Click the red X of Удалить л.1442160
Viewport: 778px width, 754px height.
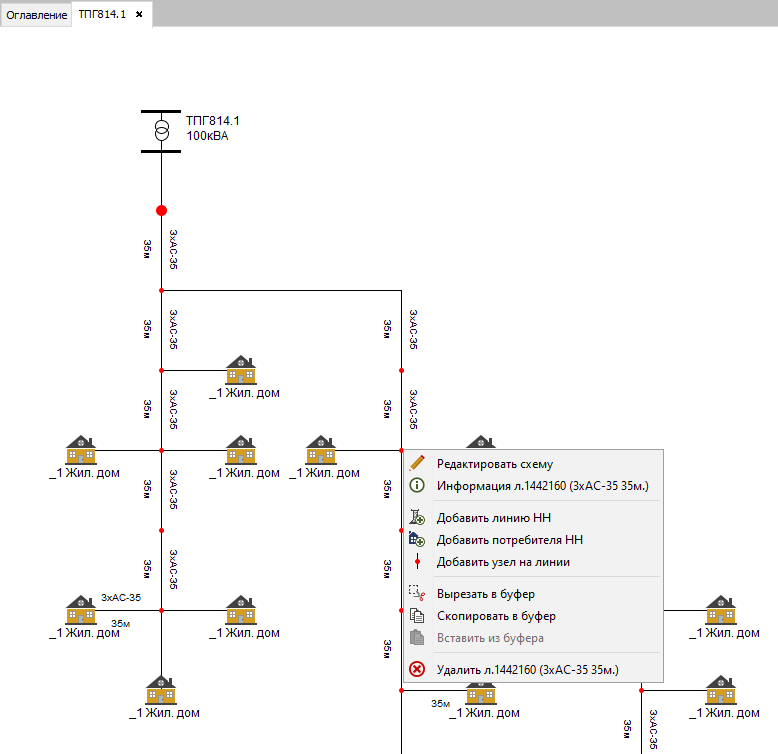point(417,669)
